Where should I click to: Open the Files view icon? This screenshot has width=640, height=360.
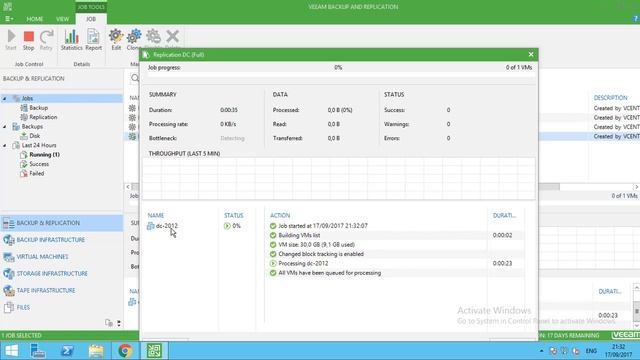[9, 307]
